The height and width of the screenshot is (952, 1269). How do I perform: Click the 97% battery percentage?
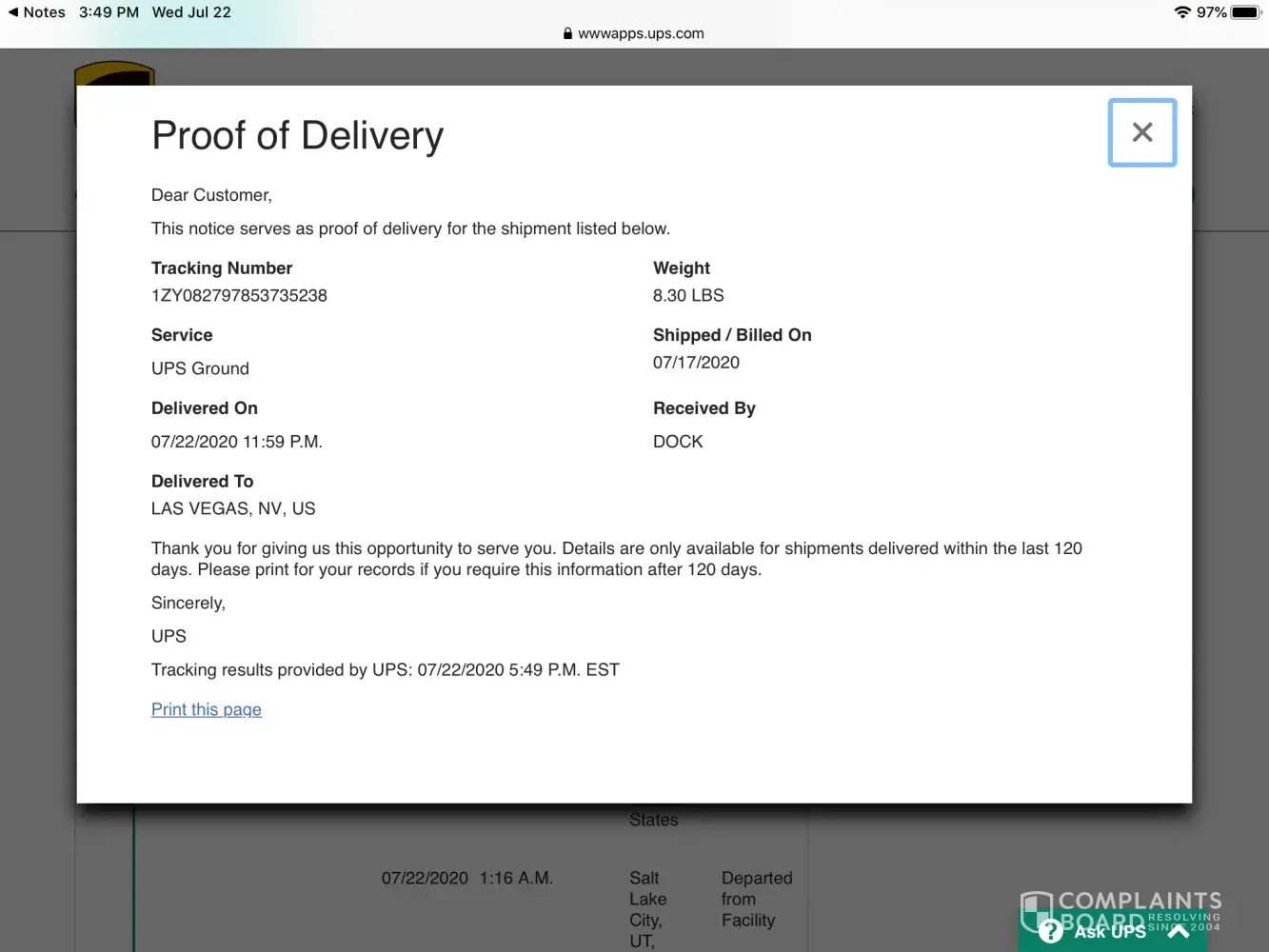(x=1212, y=12)
